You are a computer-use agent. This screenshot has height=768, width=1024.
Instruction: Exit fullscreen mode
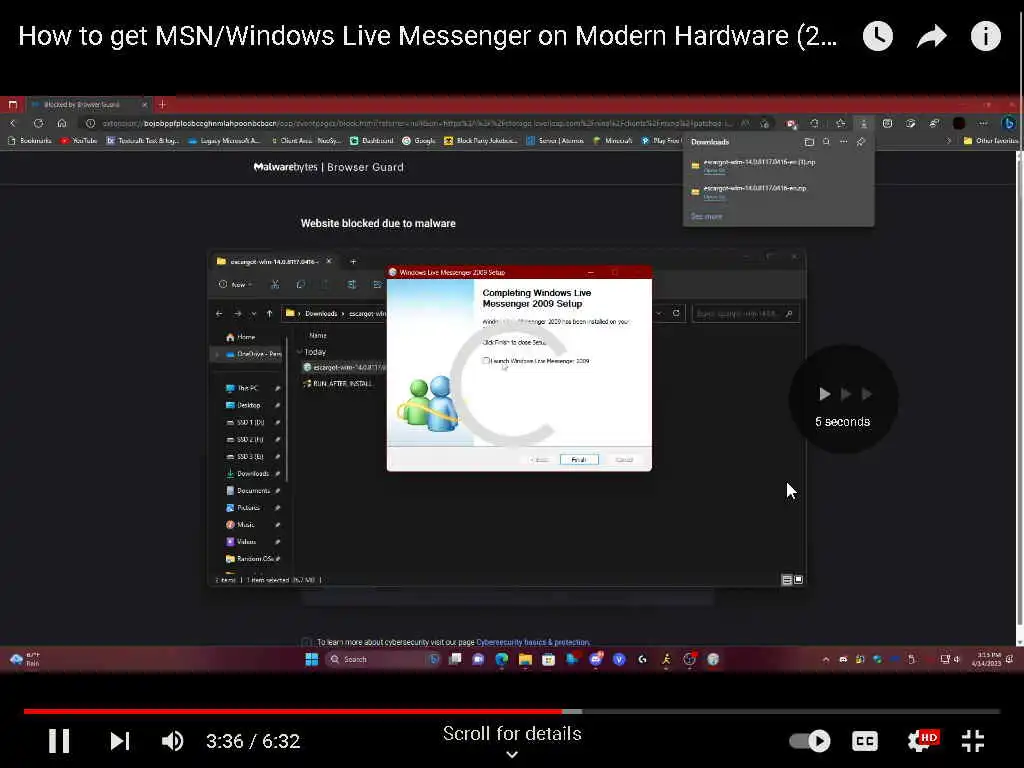(973, 741)
